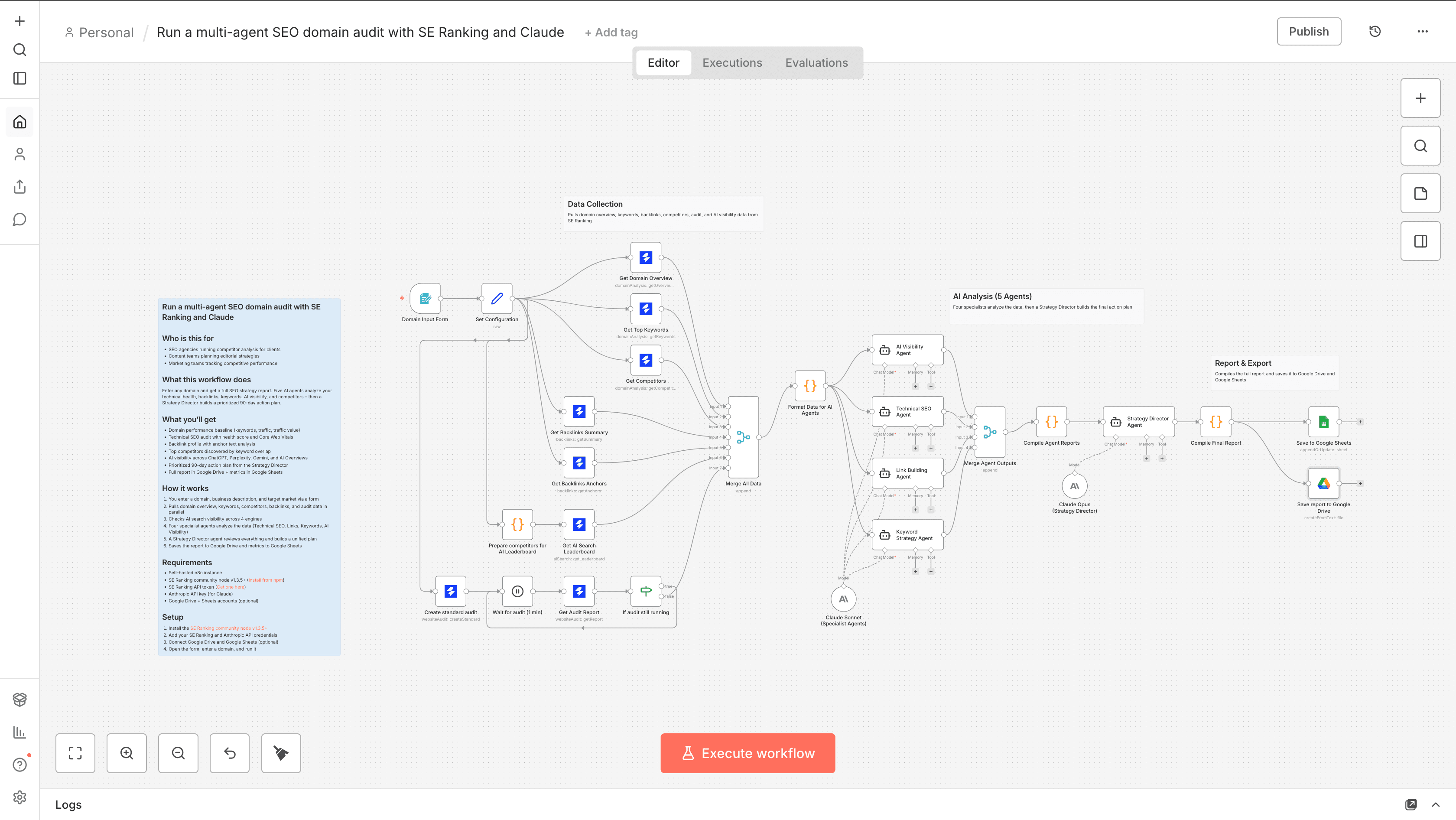Viewport: 1456px width, 820px height.
Task: Switch to the Evaluations tab
Action: [816, 63]
